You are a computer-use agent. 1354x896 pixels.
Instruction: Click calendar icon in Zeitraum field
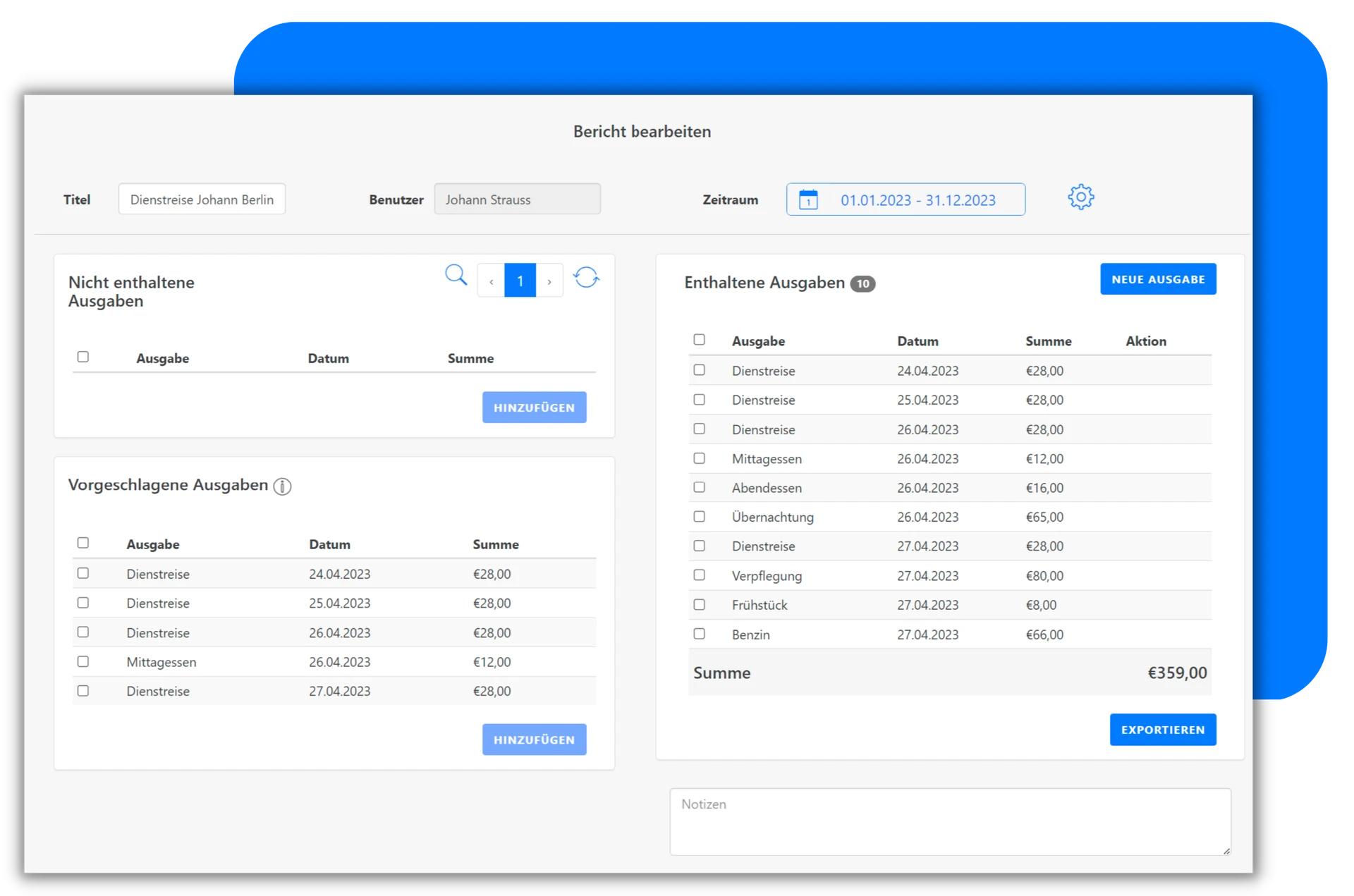[x=808, y=200]
